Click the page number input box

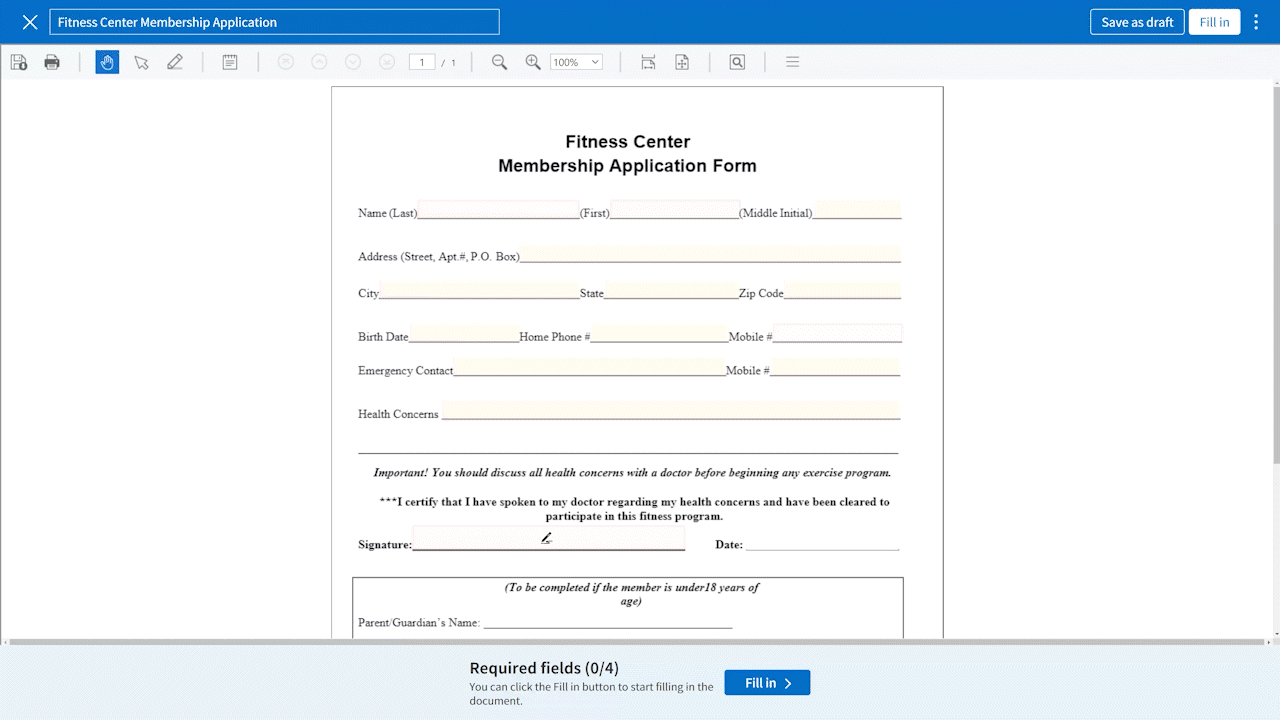(422, 62)
